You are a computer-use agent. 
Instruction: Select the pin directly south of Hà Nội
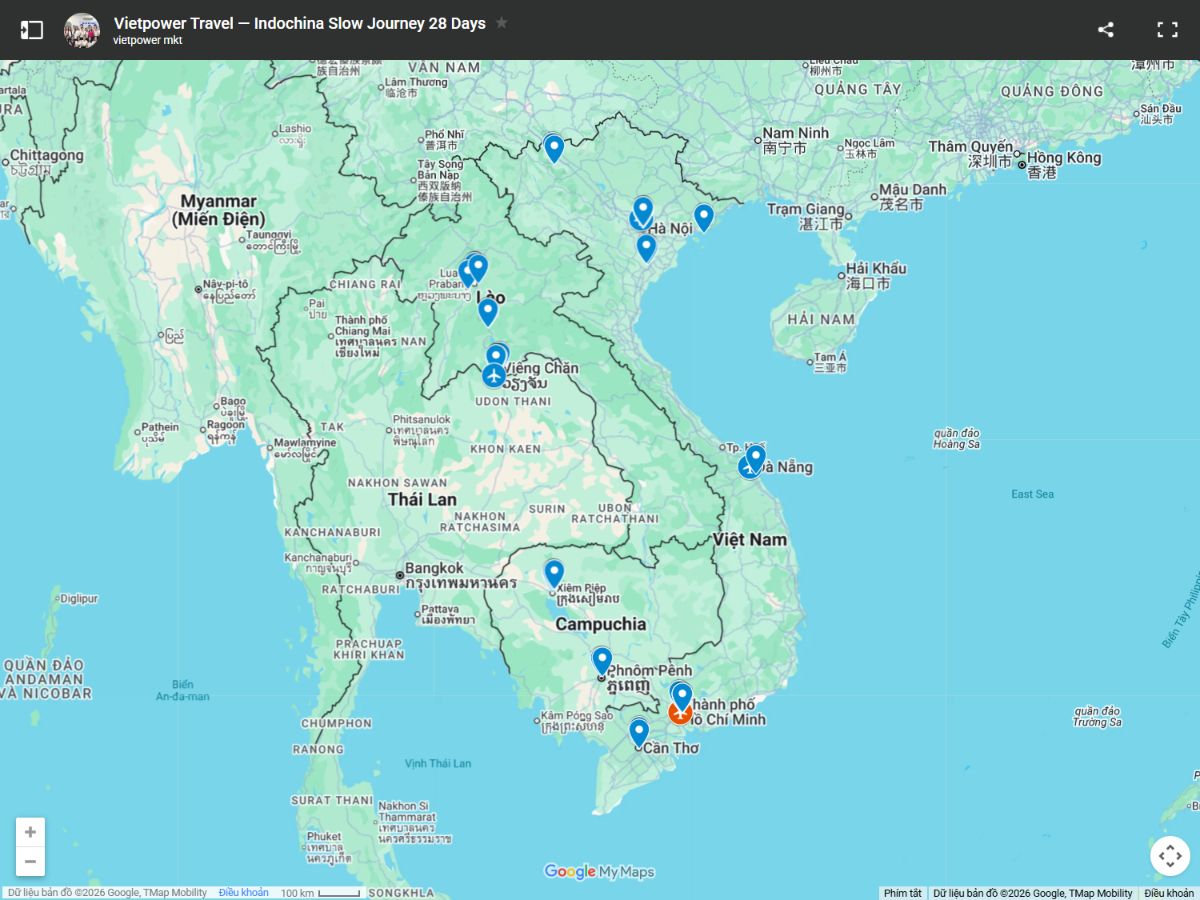646,247
